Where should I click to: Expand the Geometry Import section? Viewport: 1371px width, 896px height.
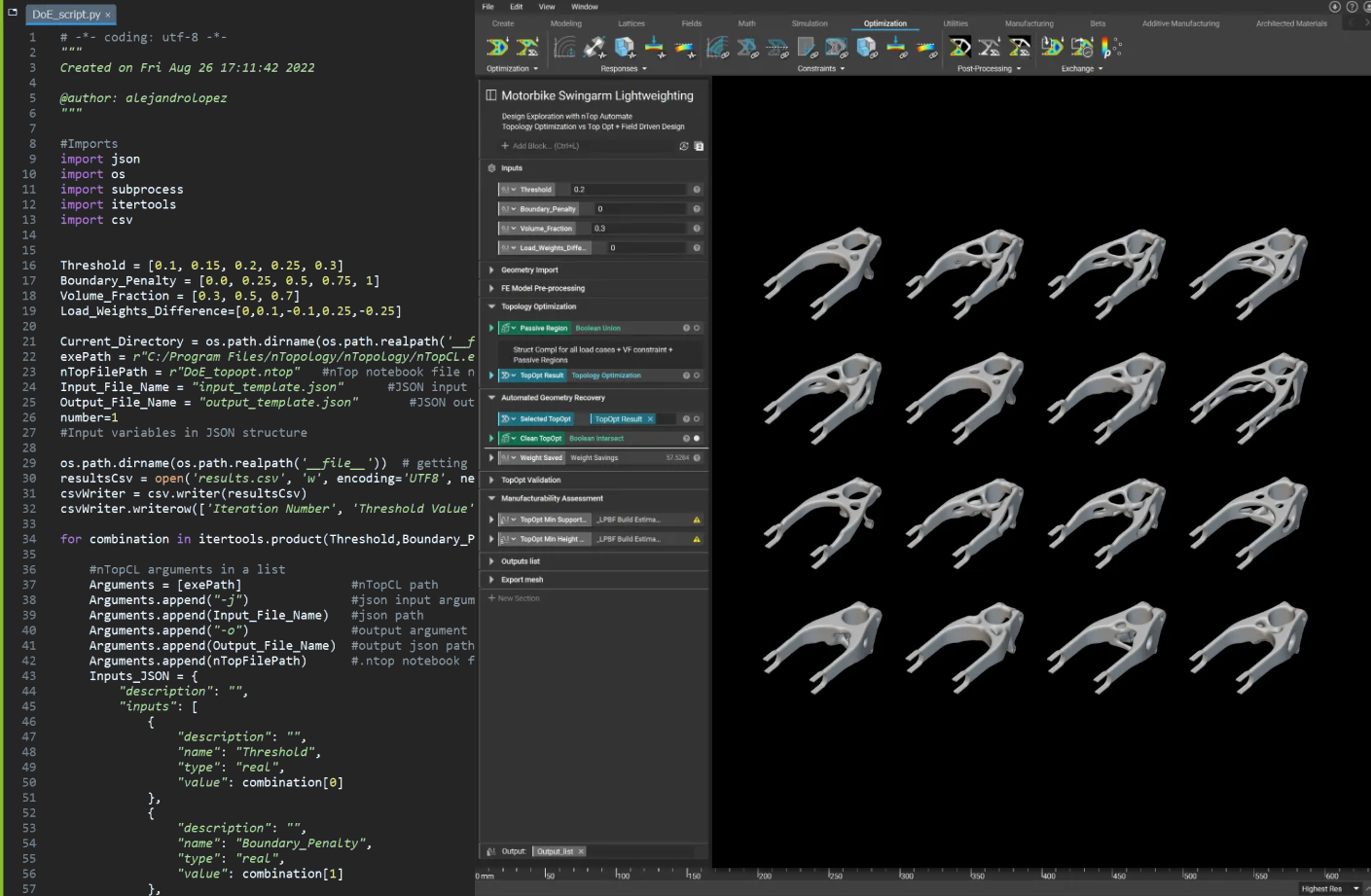click(x=491, y=270)
